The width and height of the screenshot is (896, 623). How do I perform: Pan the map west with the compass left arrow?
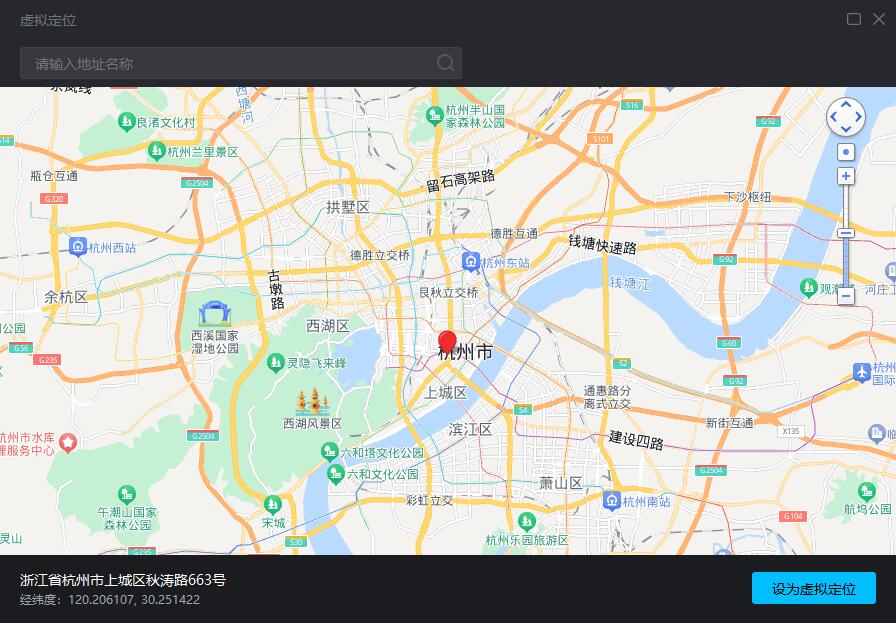(834, 117)
